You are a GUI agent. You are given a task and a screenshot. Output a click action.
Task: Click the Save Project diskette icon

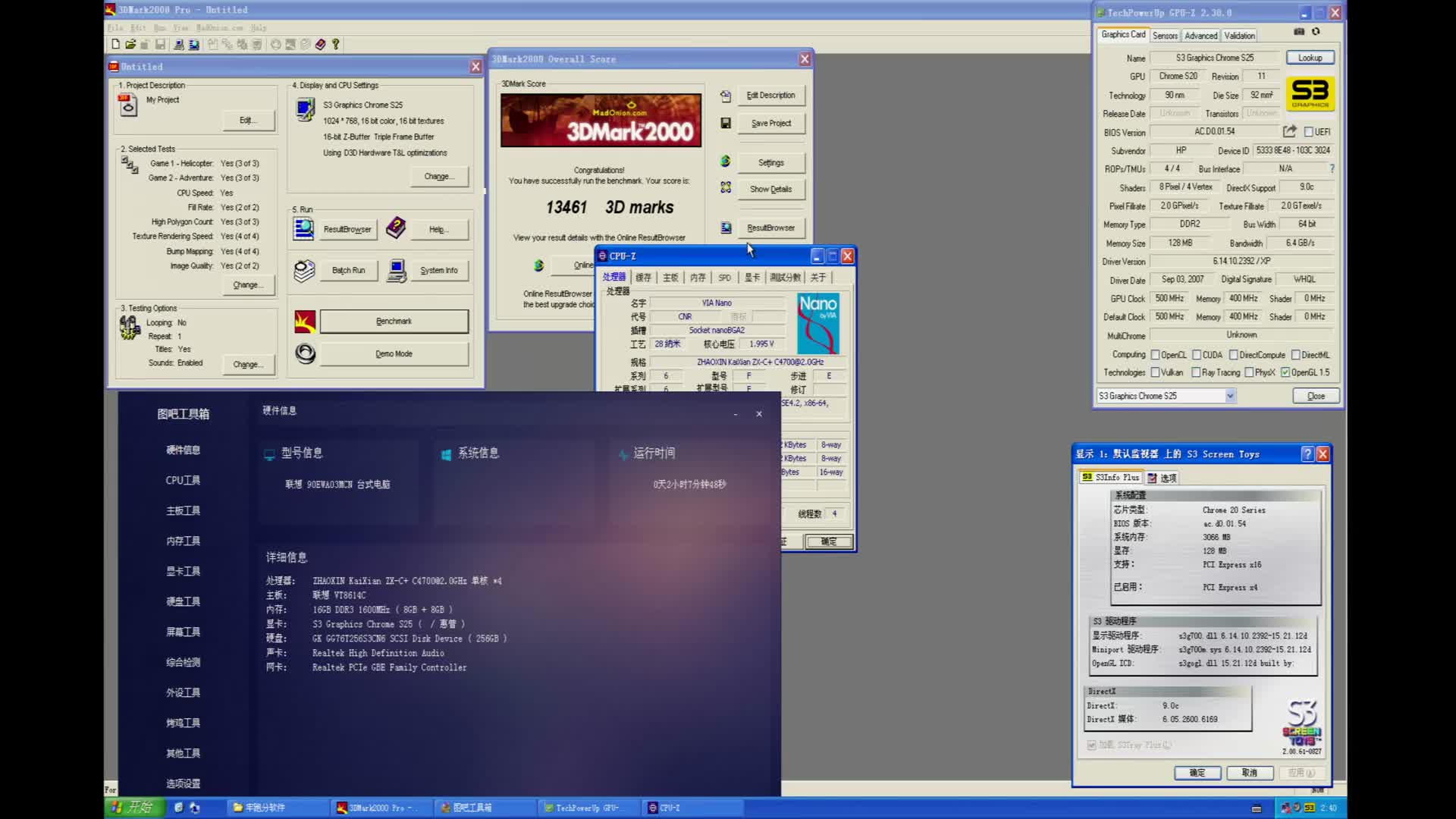pos(726,123)
